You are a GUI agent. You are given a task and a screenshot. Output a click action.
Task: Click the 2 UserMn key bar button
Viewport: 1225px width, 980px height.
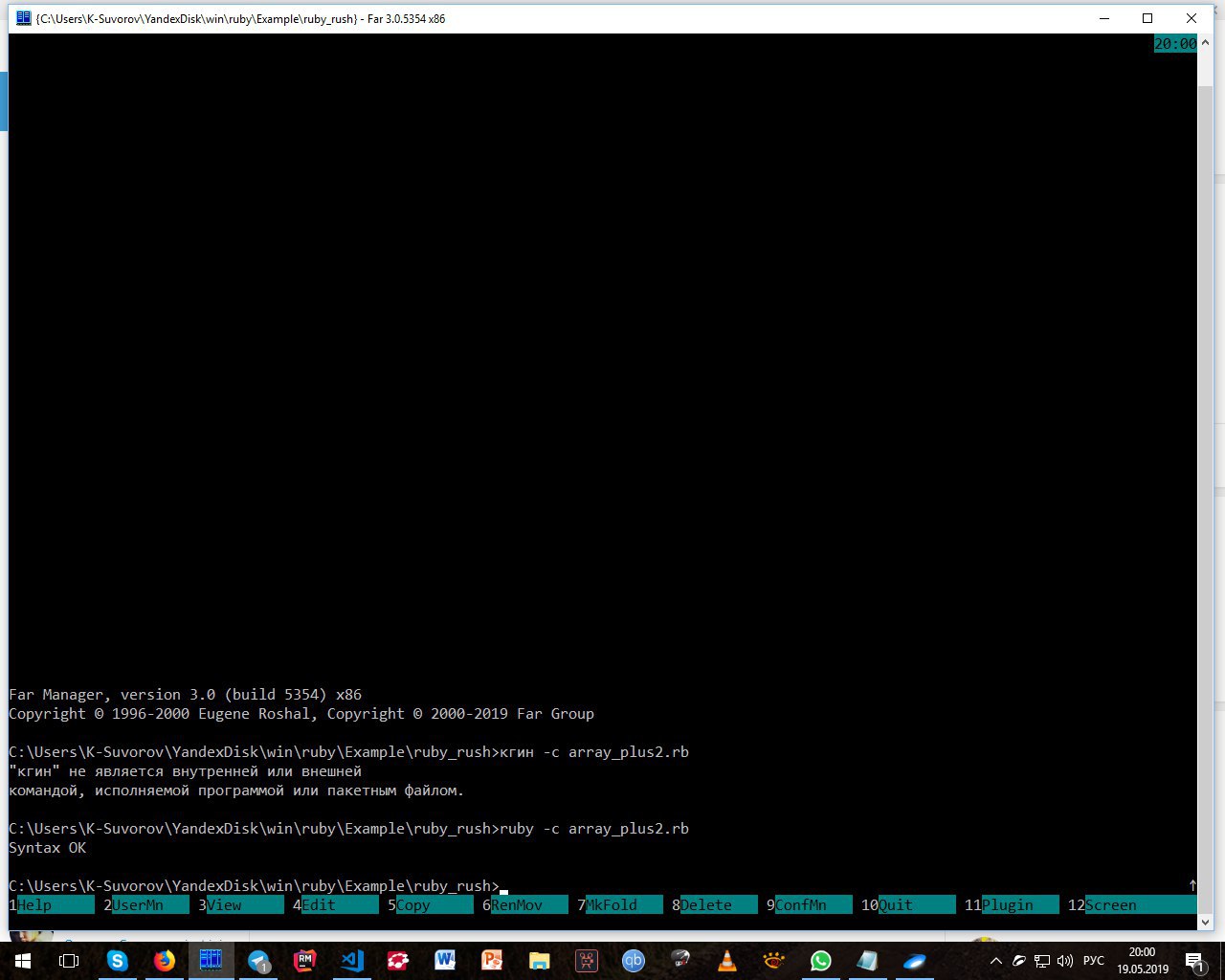pos(146,905)
